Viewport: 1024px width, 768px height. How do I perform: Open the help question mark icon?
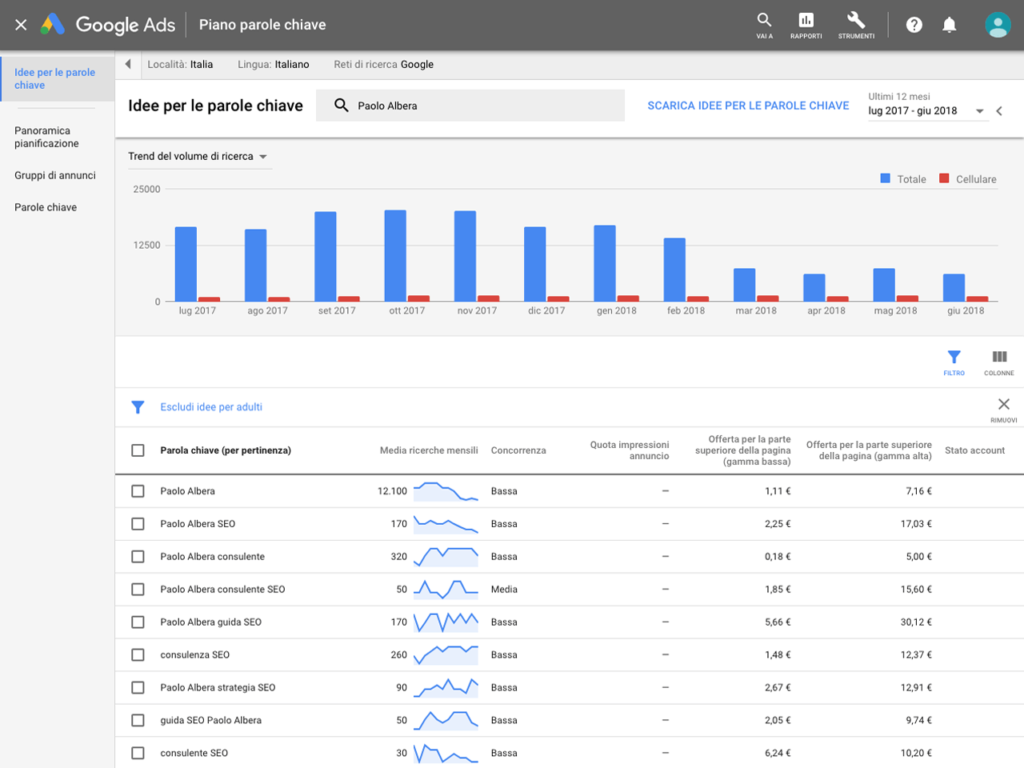point(914,25)
